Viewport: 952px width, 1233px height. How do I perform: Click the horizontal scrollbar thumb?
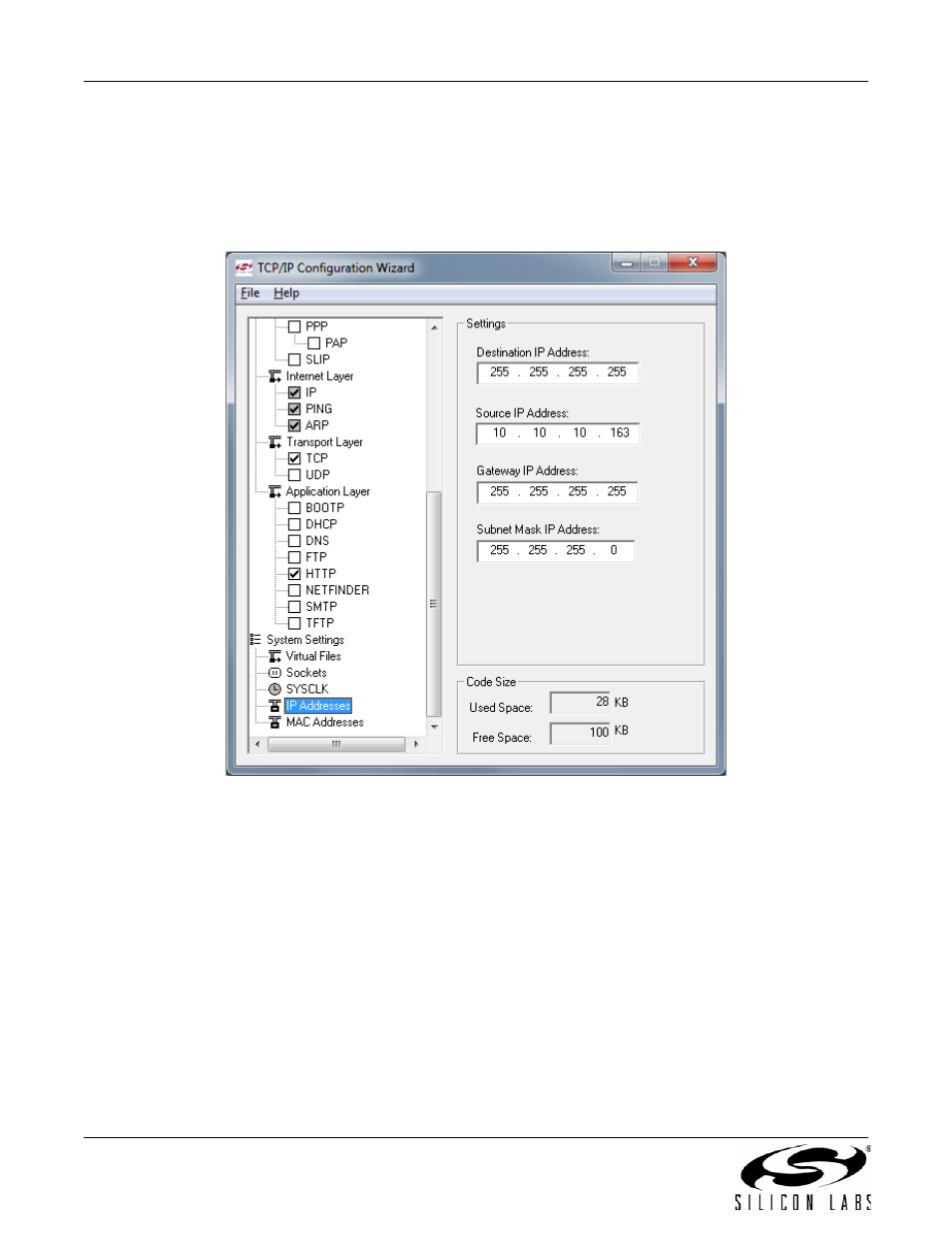click(x=336, y=744)
